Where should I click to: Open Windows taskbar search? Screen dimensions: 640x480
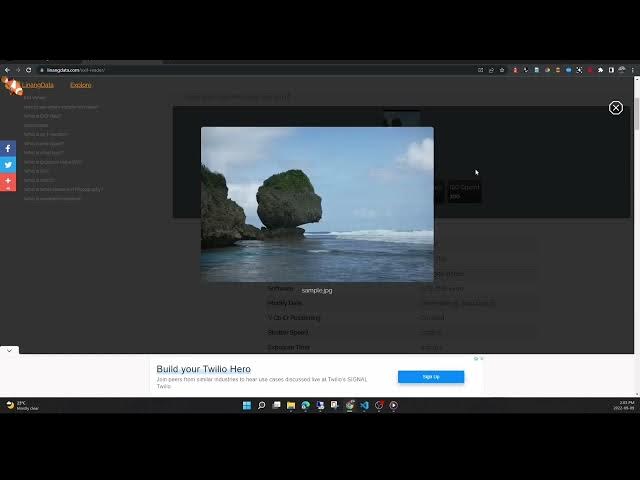click(262, 405)
